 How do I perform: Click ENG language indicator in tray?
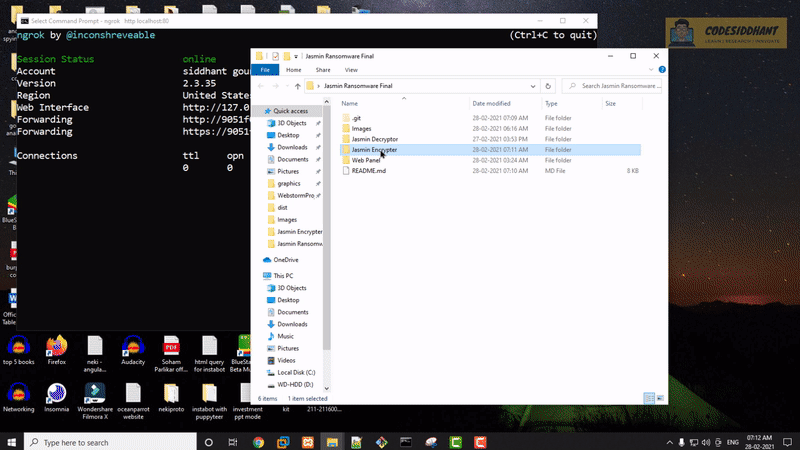click(733, 442)
